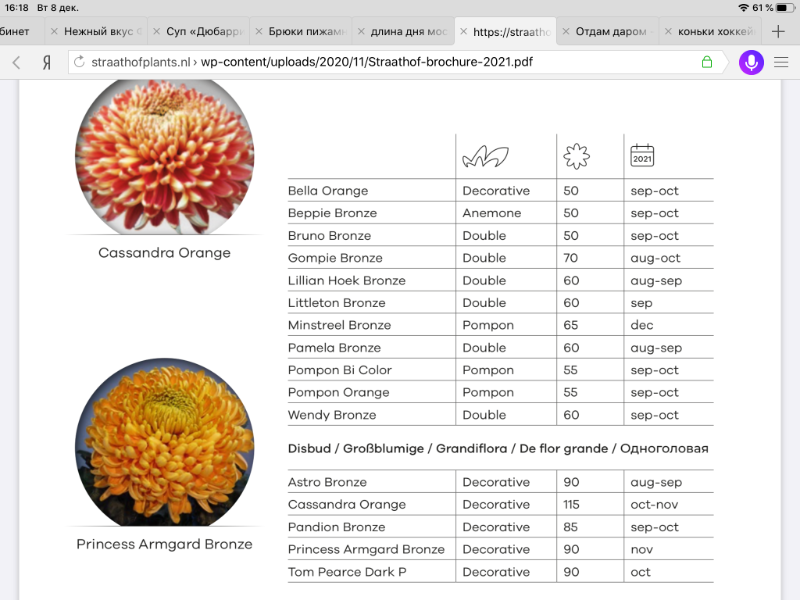Tap the 'Bella Orange' table row name

328,191
